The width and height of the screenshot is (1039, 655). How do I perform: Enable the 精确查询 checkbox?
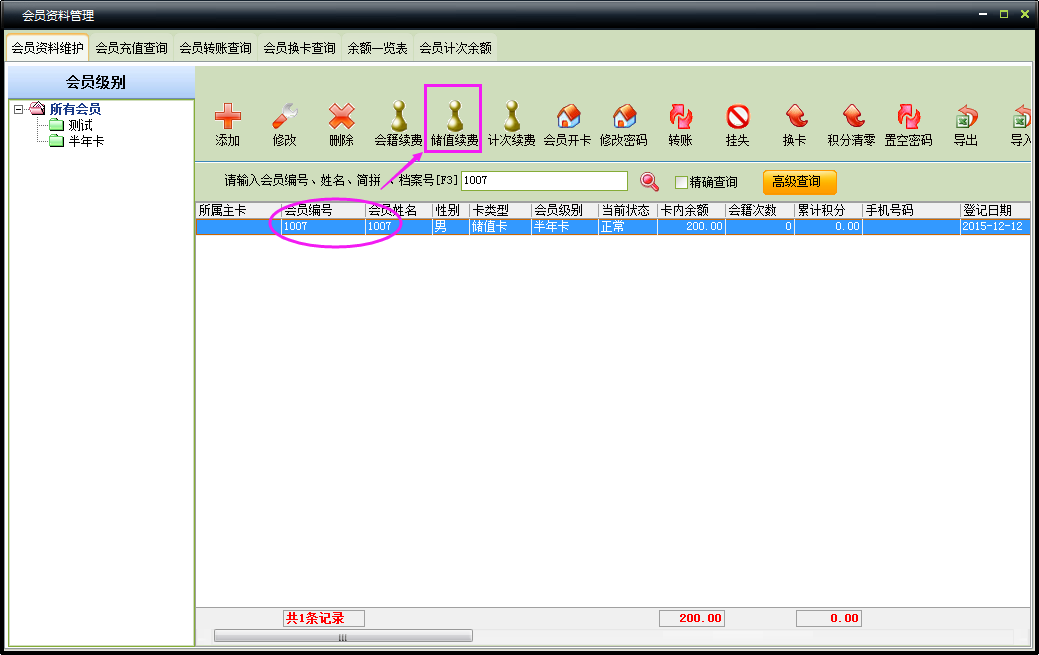[x=681, y=182]
